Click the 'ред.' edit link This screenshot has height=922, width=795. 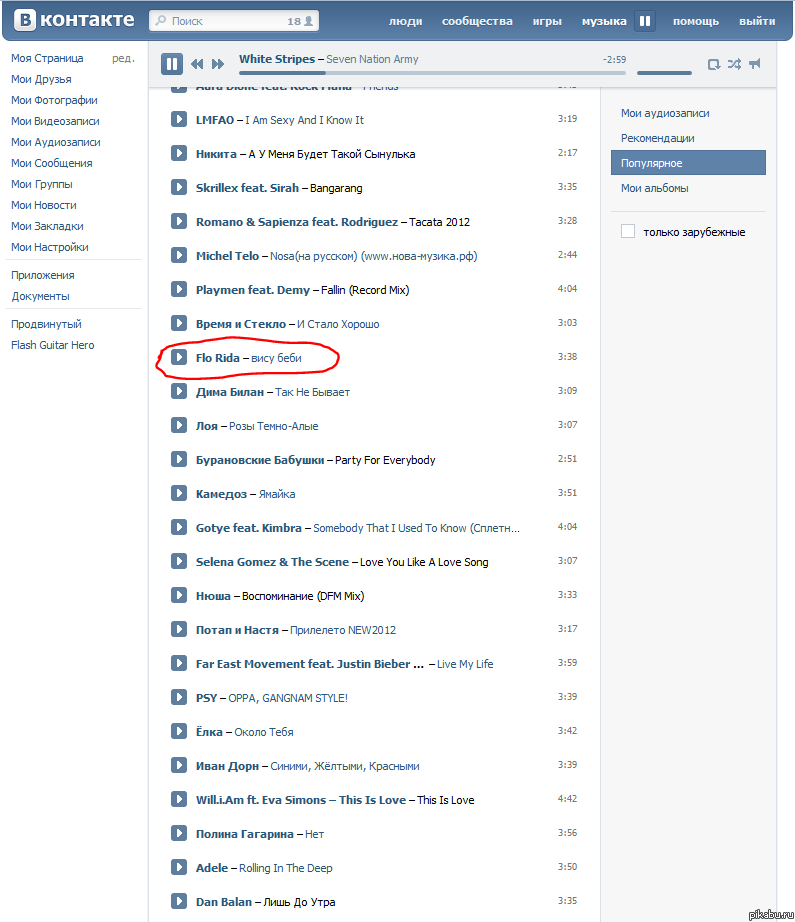[x=123, y=58]
